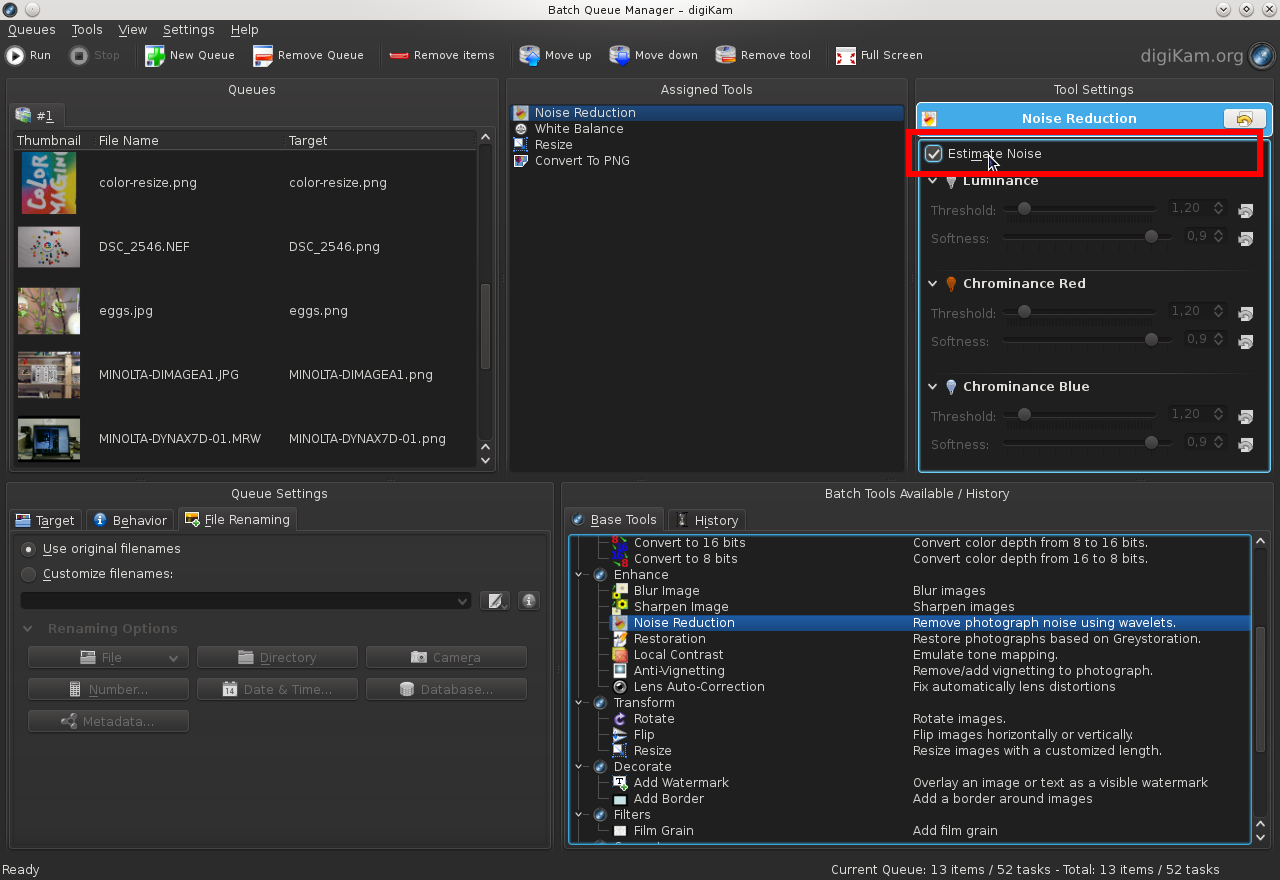
Task: Select the eggs.jpg thumbnail in the queue
Action: (x=48, y=311)
